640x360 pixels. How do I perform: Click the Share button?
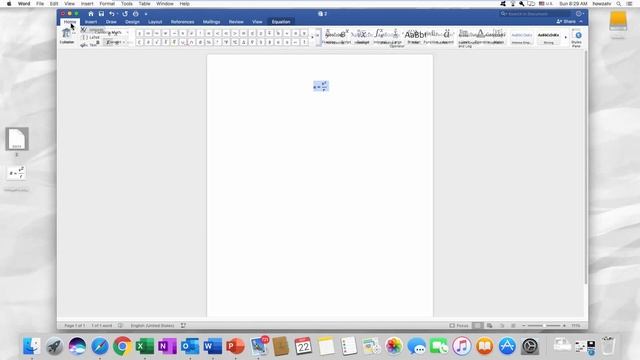(x=566, y=21)
